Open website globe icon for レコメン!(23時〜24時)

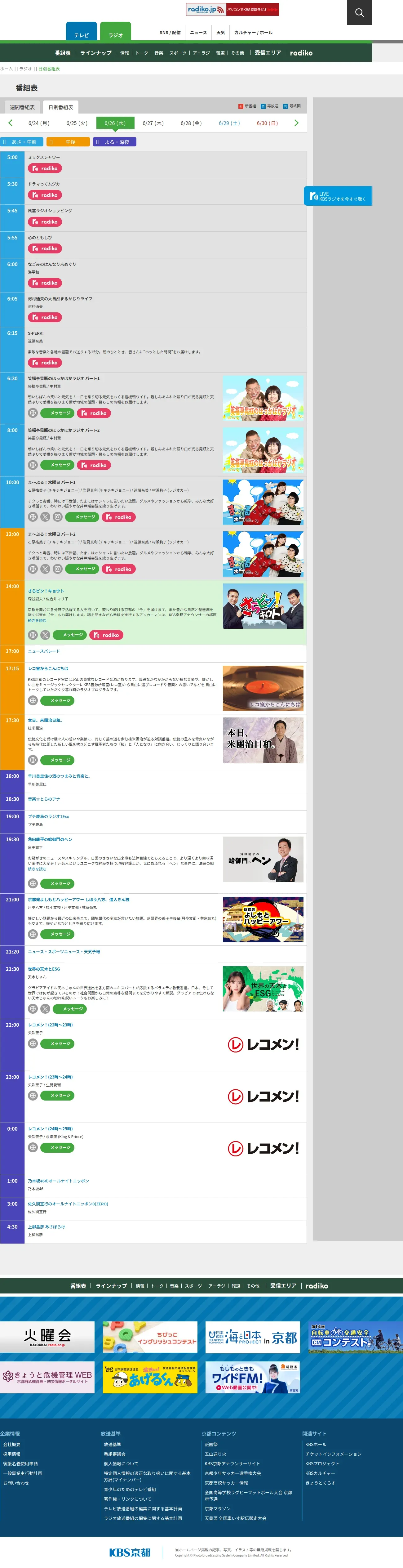tap(33, 1096)
